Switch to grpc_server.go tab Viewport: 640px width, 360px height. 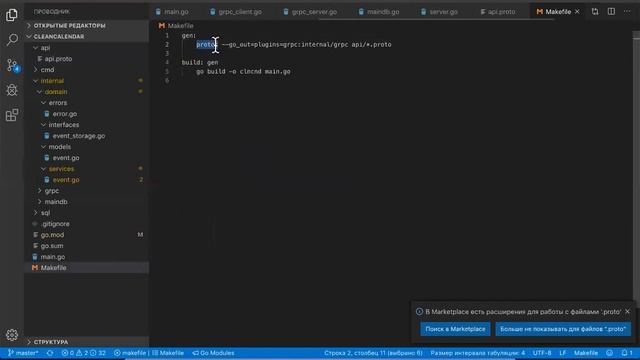(x=310, y=12)
